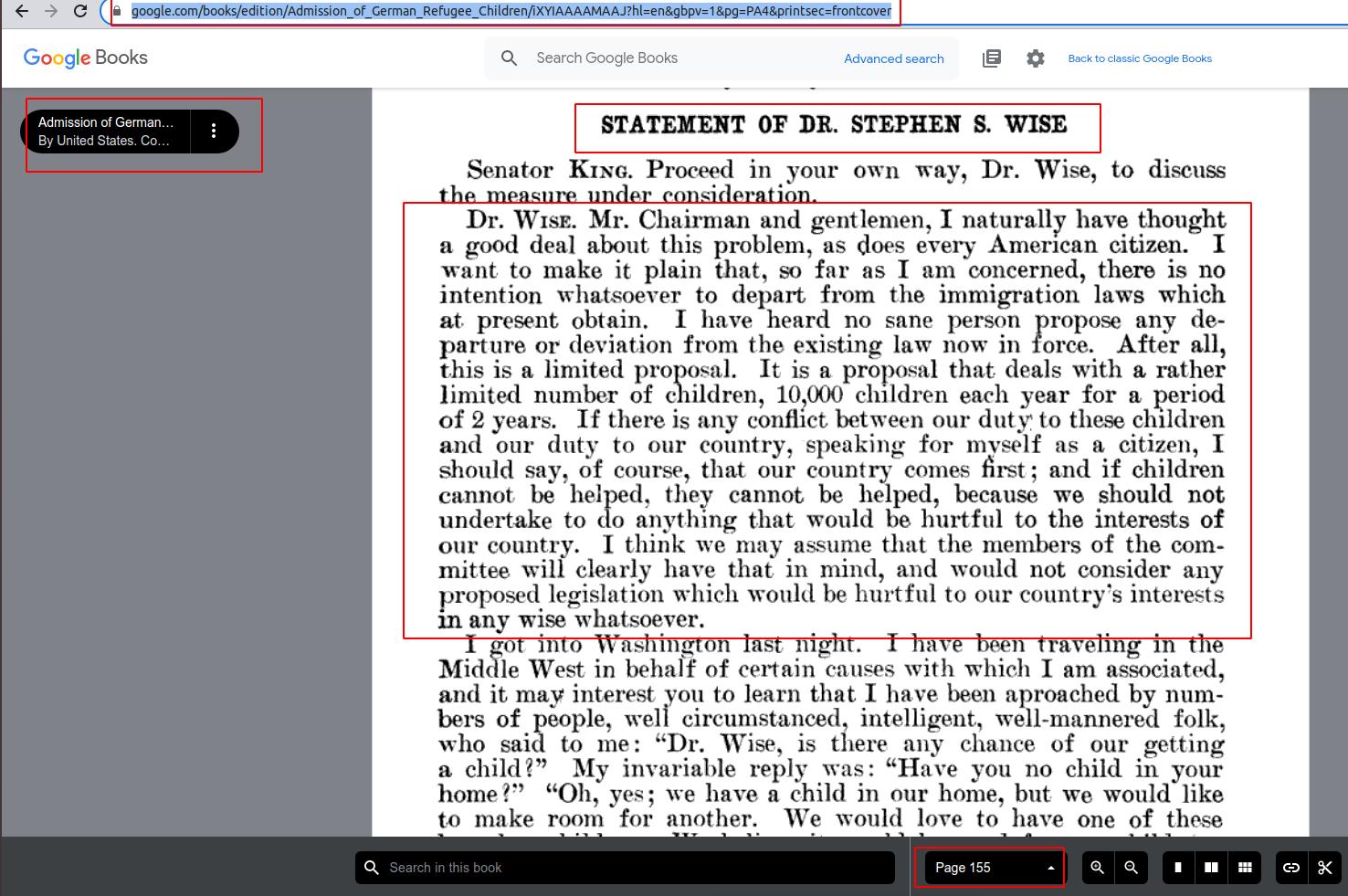Go back to the previous browser page
The width and height of the screenshot is (1348, 896).
click(22, 11)
